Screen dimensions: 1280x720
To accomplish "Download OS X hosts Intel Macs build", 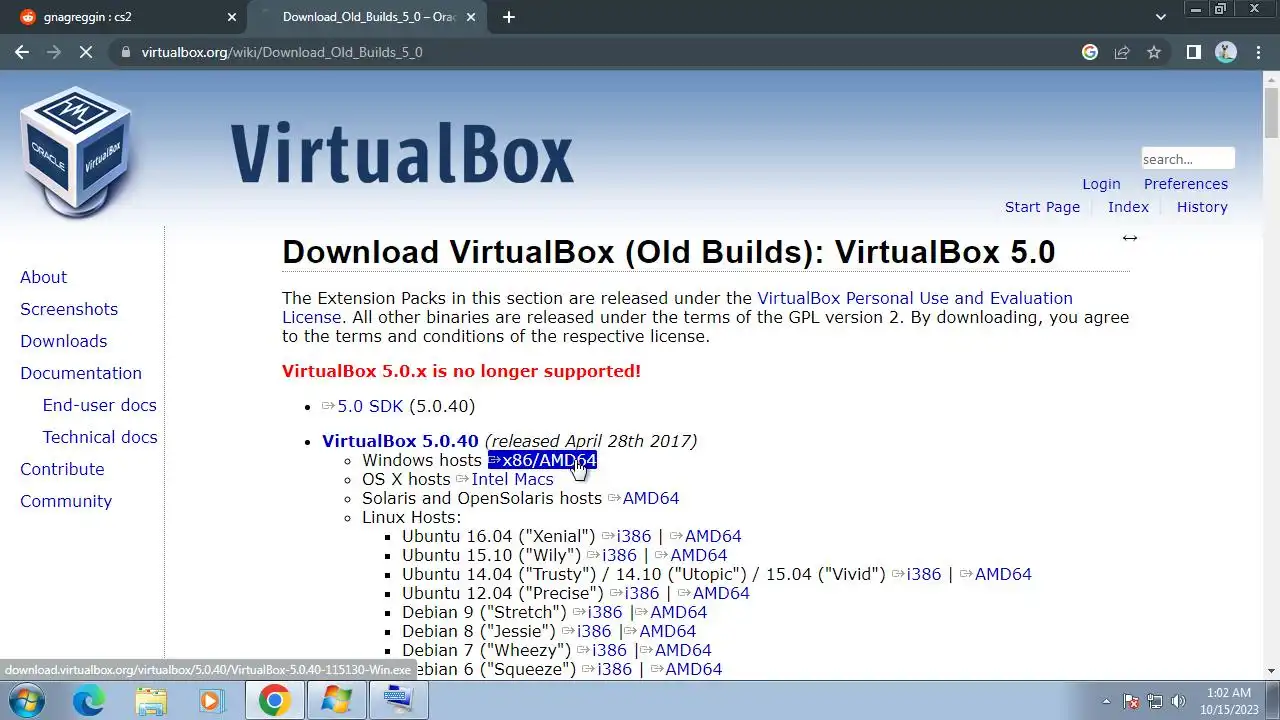I will (x=505, y=479).
